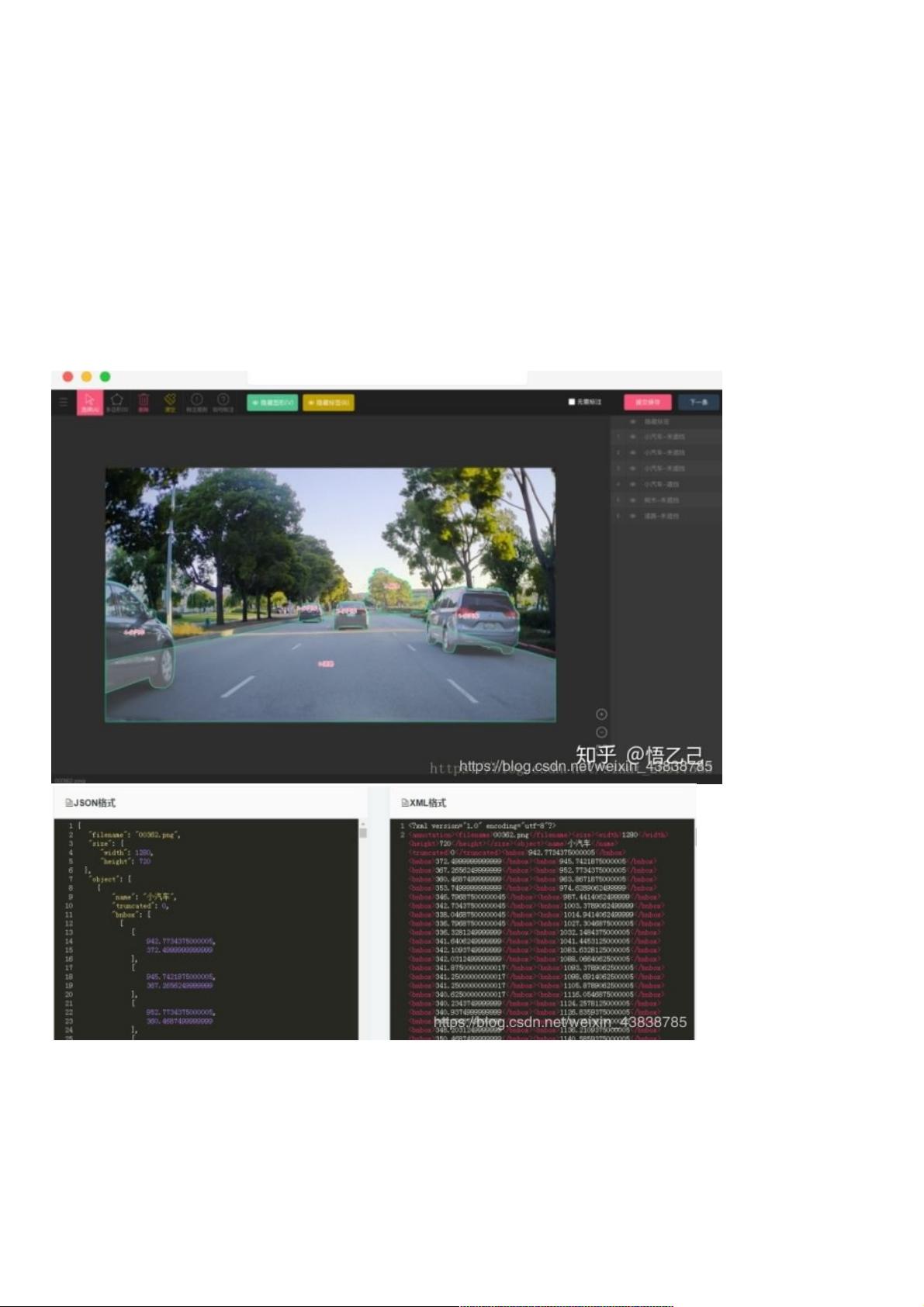Choose the polygon drawing tool
Image resolution: width=924 pixels, height=1307 pixels.
click(x=116, y=402)
